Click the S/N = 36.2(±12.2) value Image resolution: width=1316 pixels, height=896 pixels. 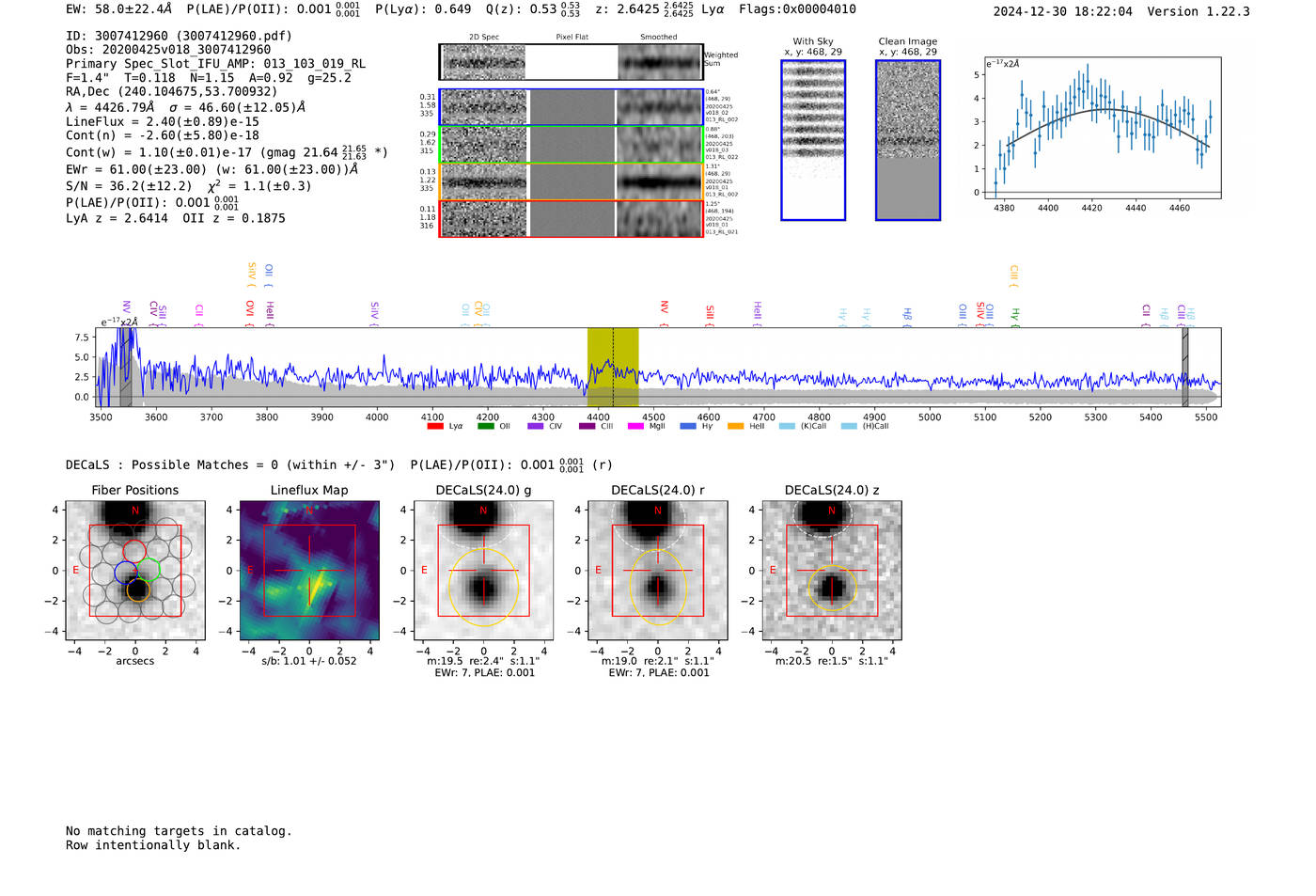130,186
